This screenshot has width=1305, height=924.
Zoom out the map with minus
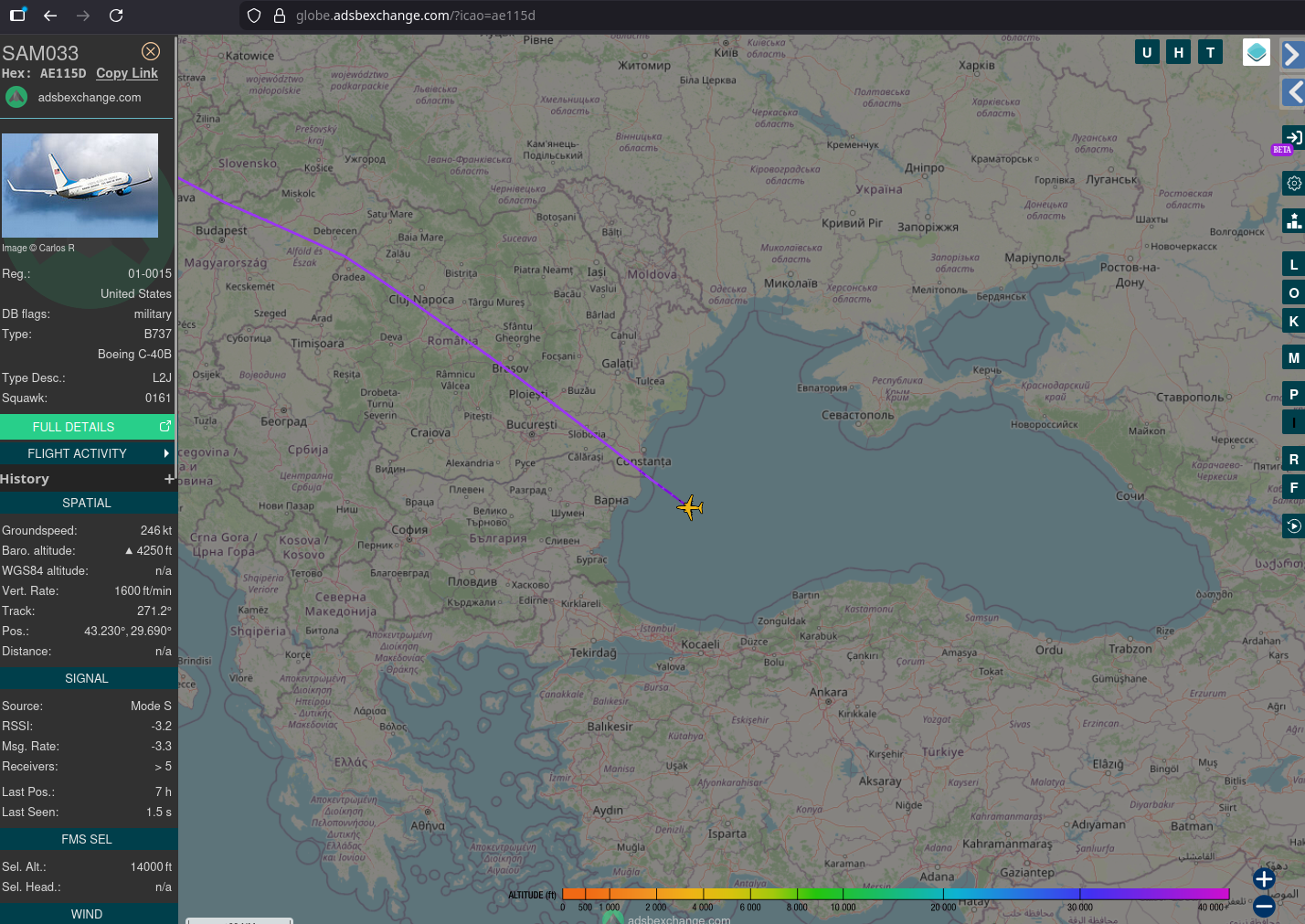click(1264, 906)
